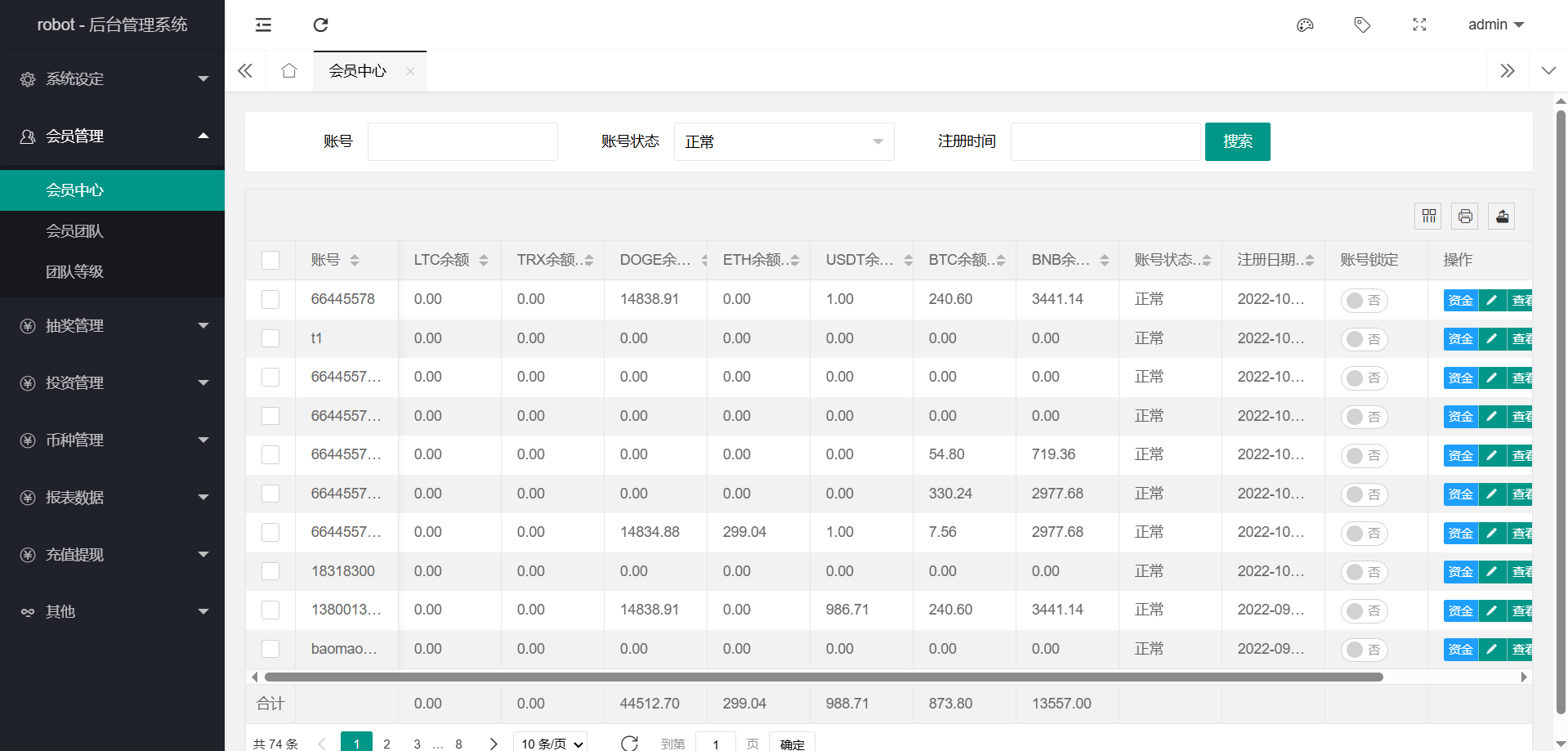The height and width of the screenshot is (751, 1568).
Task: Expand the 系统设定 sidebar menu
Action: (113, 79)
